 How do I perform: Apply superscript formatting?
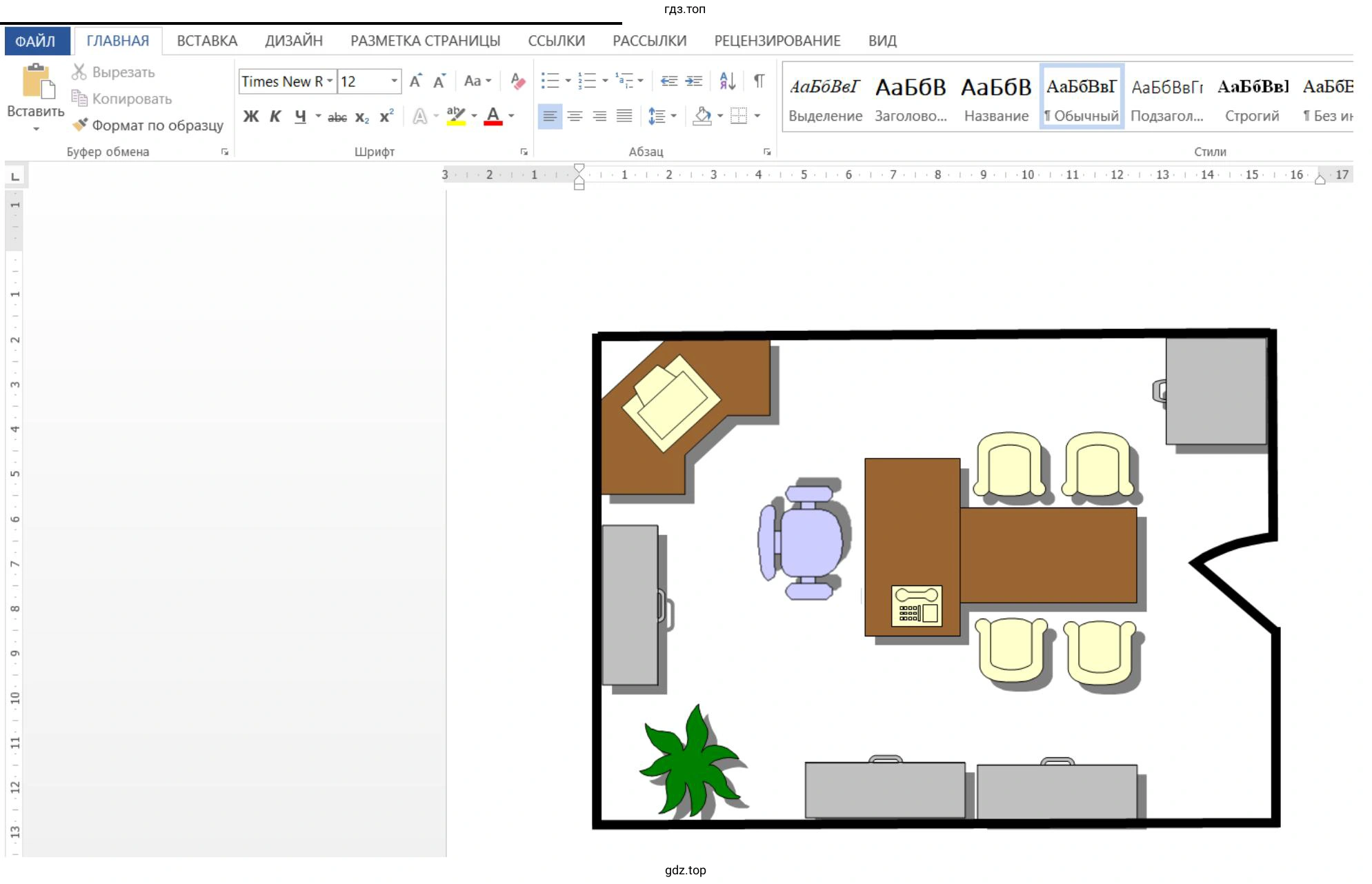(386, 117)
